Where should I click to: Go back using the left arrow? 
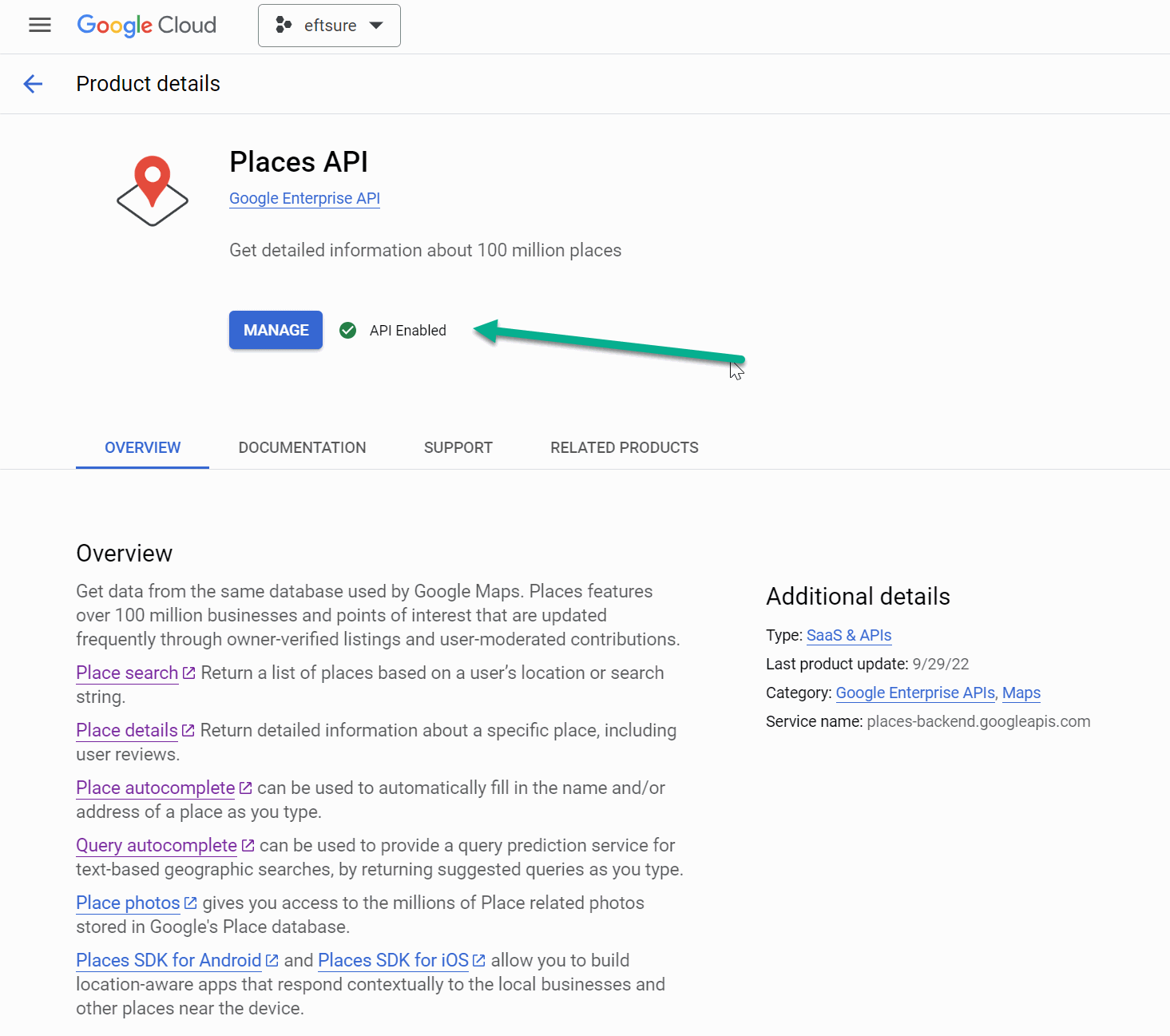tap(33, 84)
